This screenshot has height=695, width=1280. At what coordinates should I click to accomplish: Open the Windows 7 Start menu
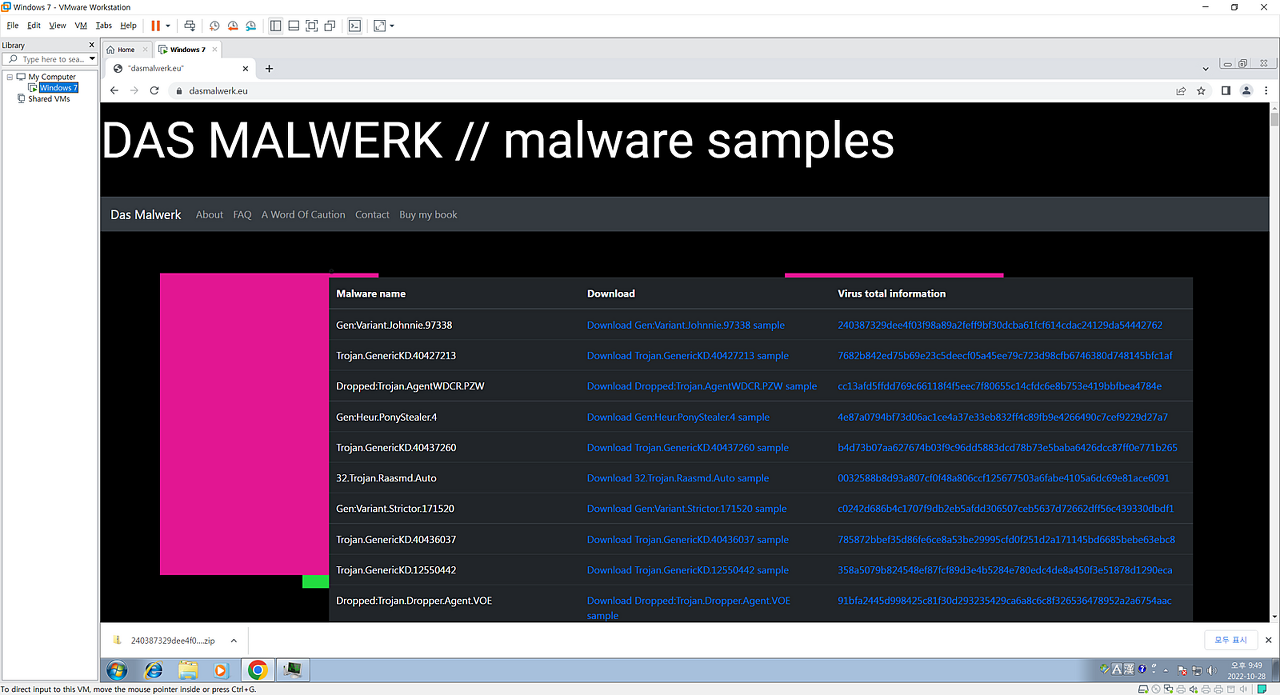[116, 670]
